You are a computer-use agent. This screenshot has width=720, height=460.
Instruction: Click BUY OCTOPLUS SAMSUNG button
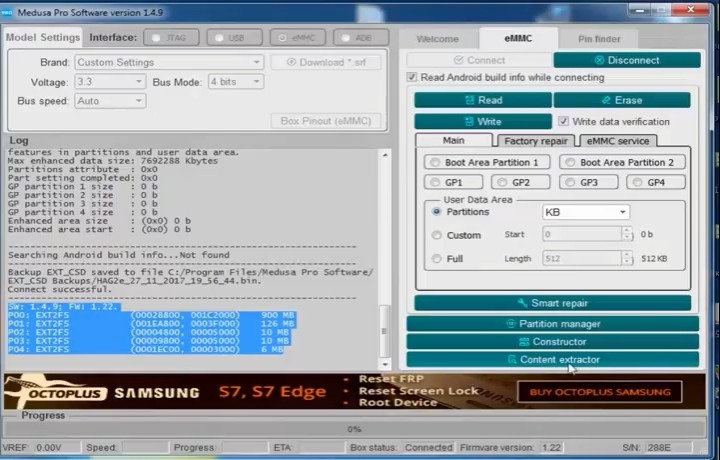coord(600,392)
